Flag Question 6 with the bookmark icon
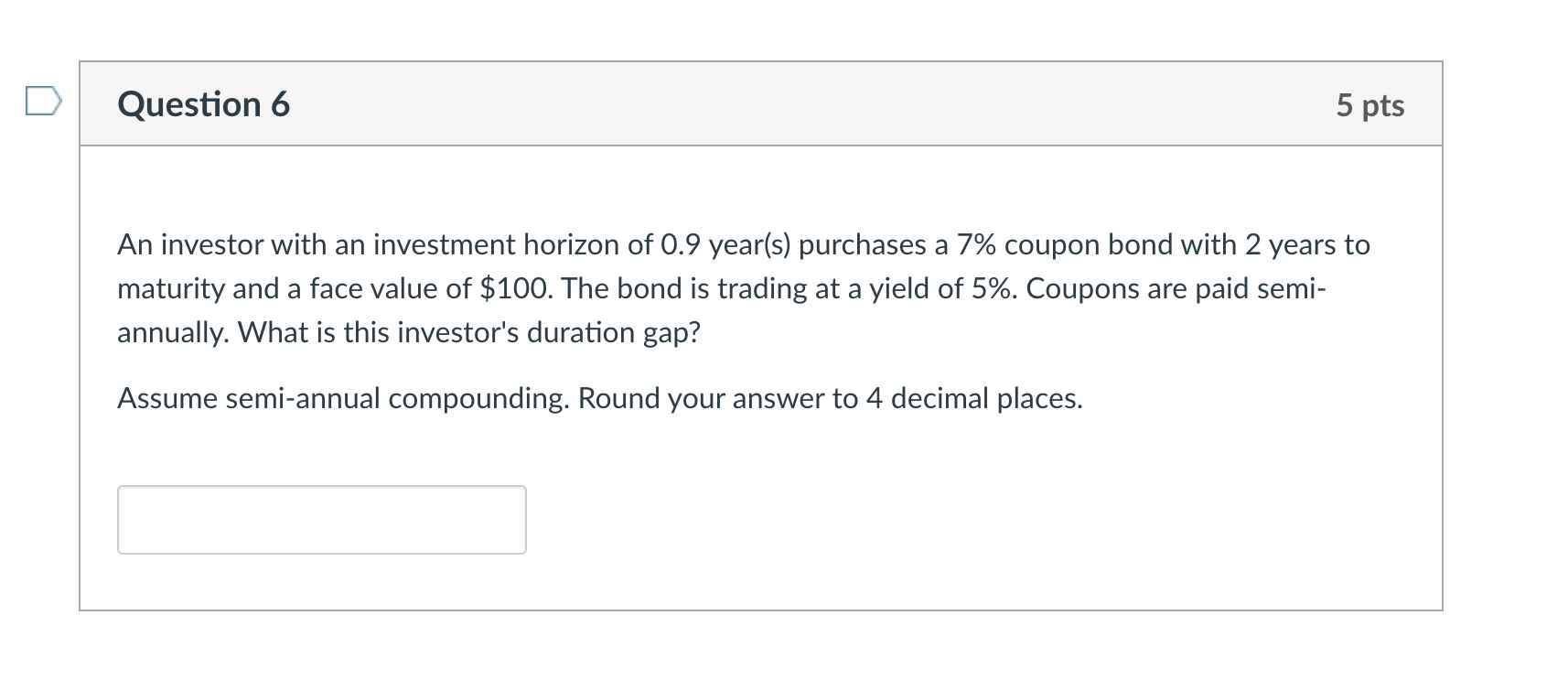The width and height of the screenshot is (1568, 680). point(43,101)
